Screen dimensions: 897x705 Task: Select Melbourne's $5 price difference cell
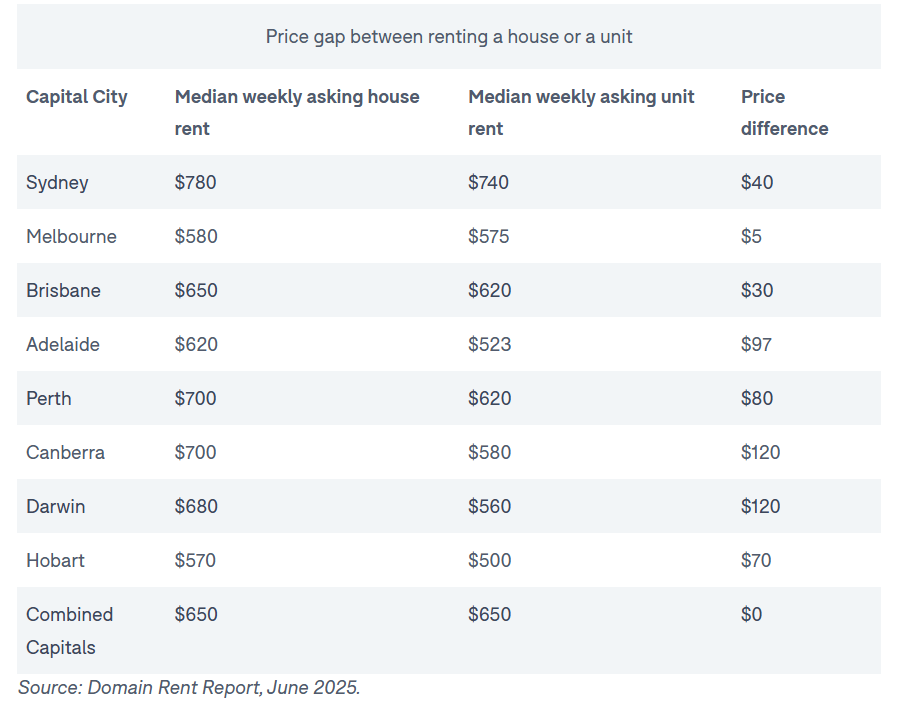click(751, 236)
